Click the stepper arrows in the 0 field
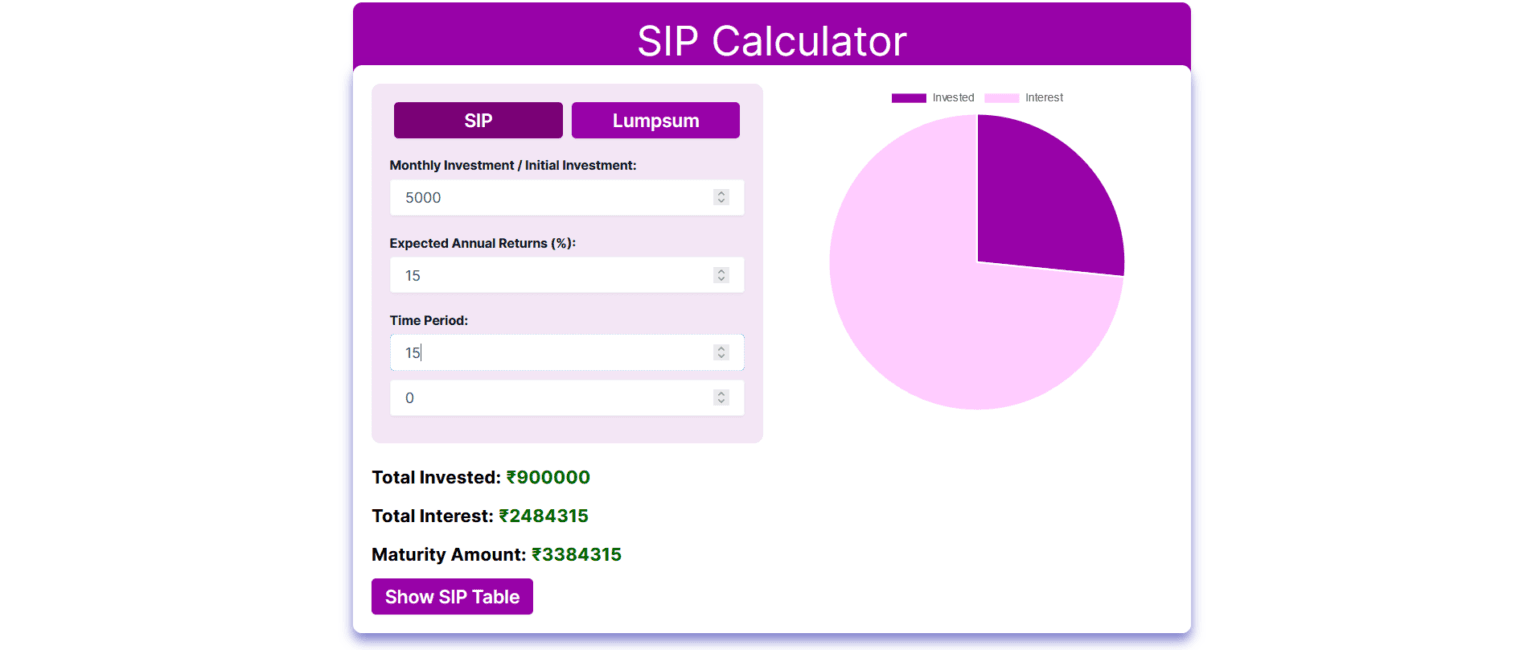The height and width of the screenshot is (650, 1536). click(x=721, y=398)
